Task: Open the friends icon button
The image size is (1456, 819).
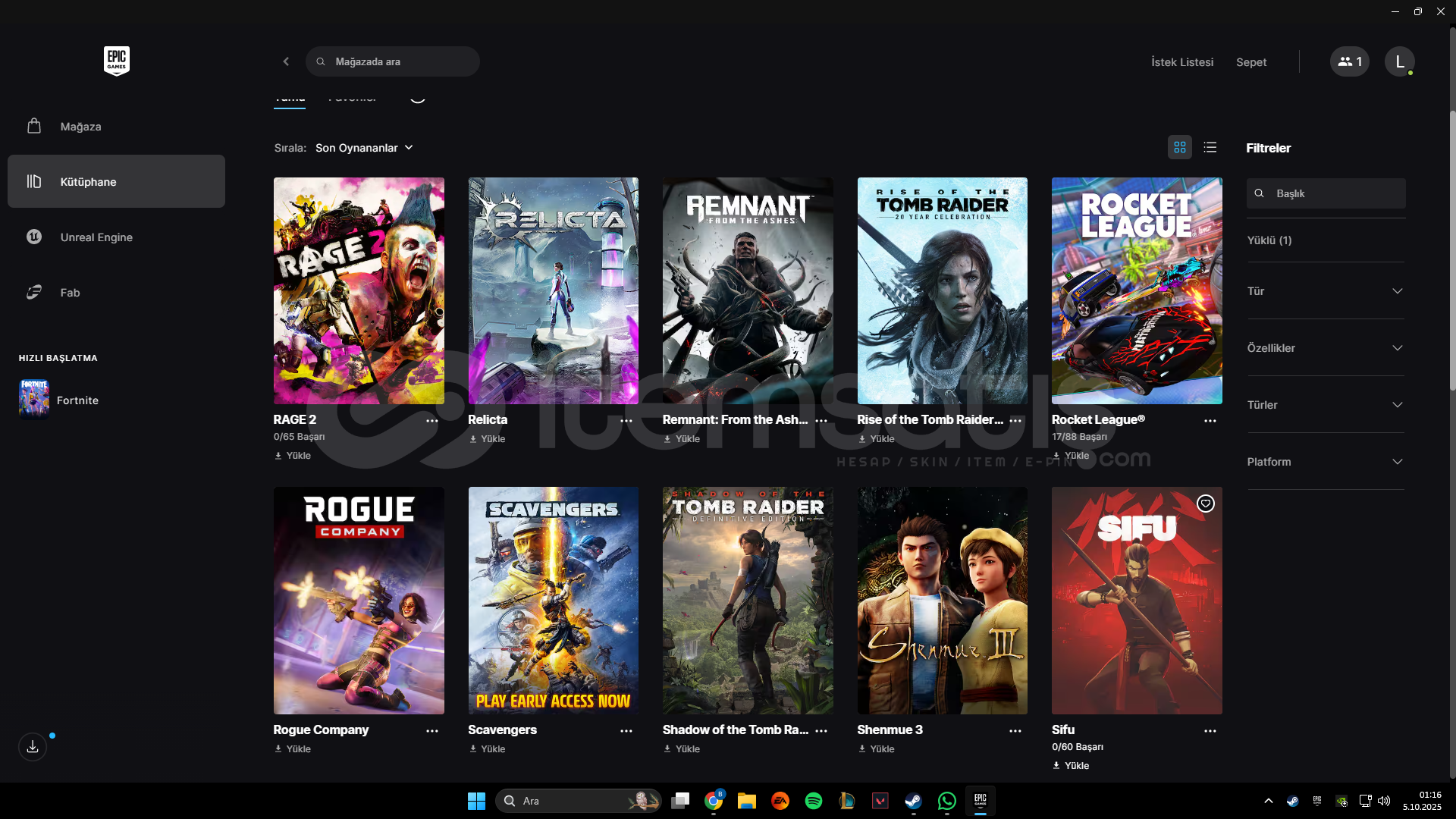Action: [x=1349, y=61]
